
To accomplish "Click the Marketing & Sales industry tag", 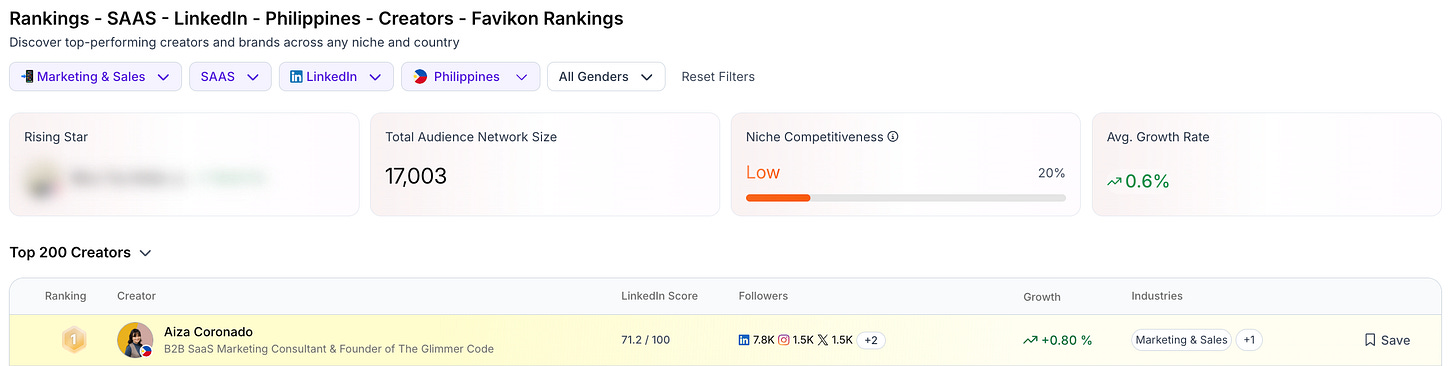I will (x=1181, y=340).
